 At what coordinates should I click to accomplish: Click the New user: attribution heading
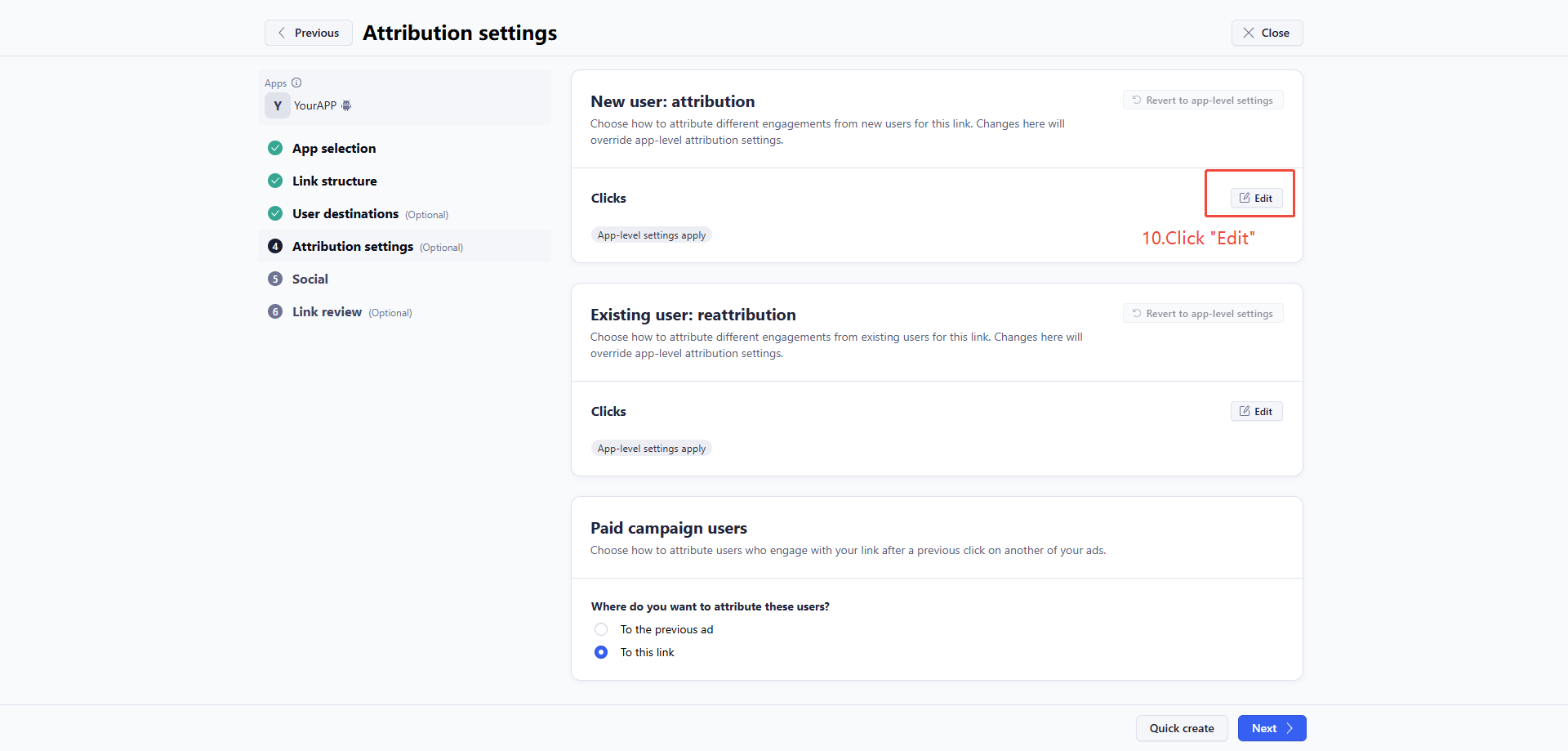click(x=673, y=101)
